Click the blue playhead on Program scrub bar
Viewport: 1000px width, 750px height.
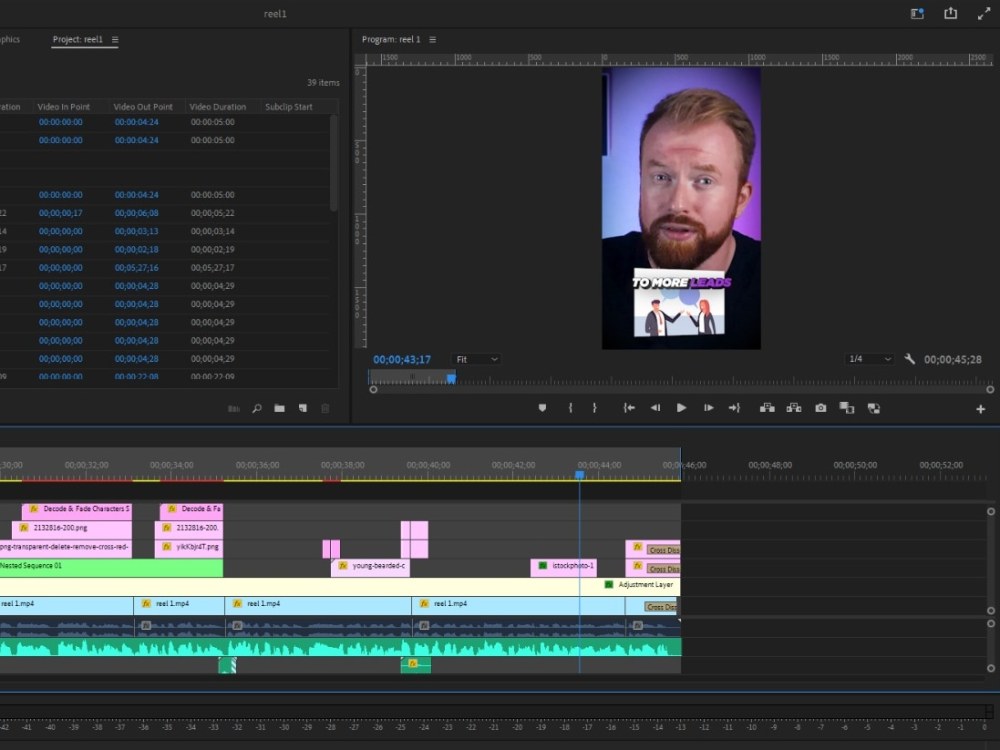[x=451, y=378]
